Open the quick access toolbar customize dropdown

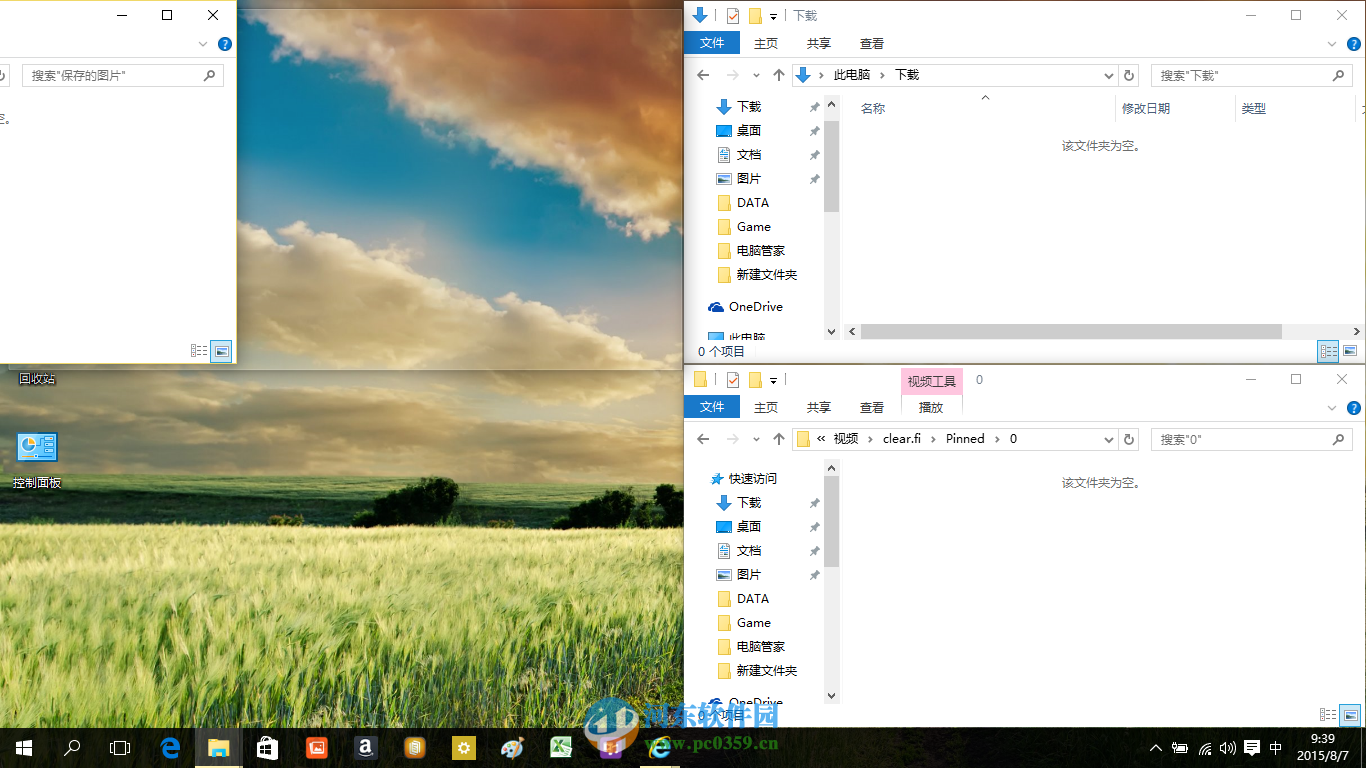(x=773, y=16)
